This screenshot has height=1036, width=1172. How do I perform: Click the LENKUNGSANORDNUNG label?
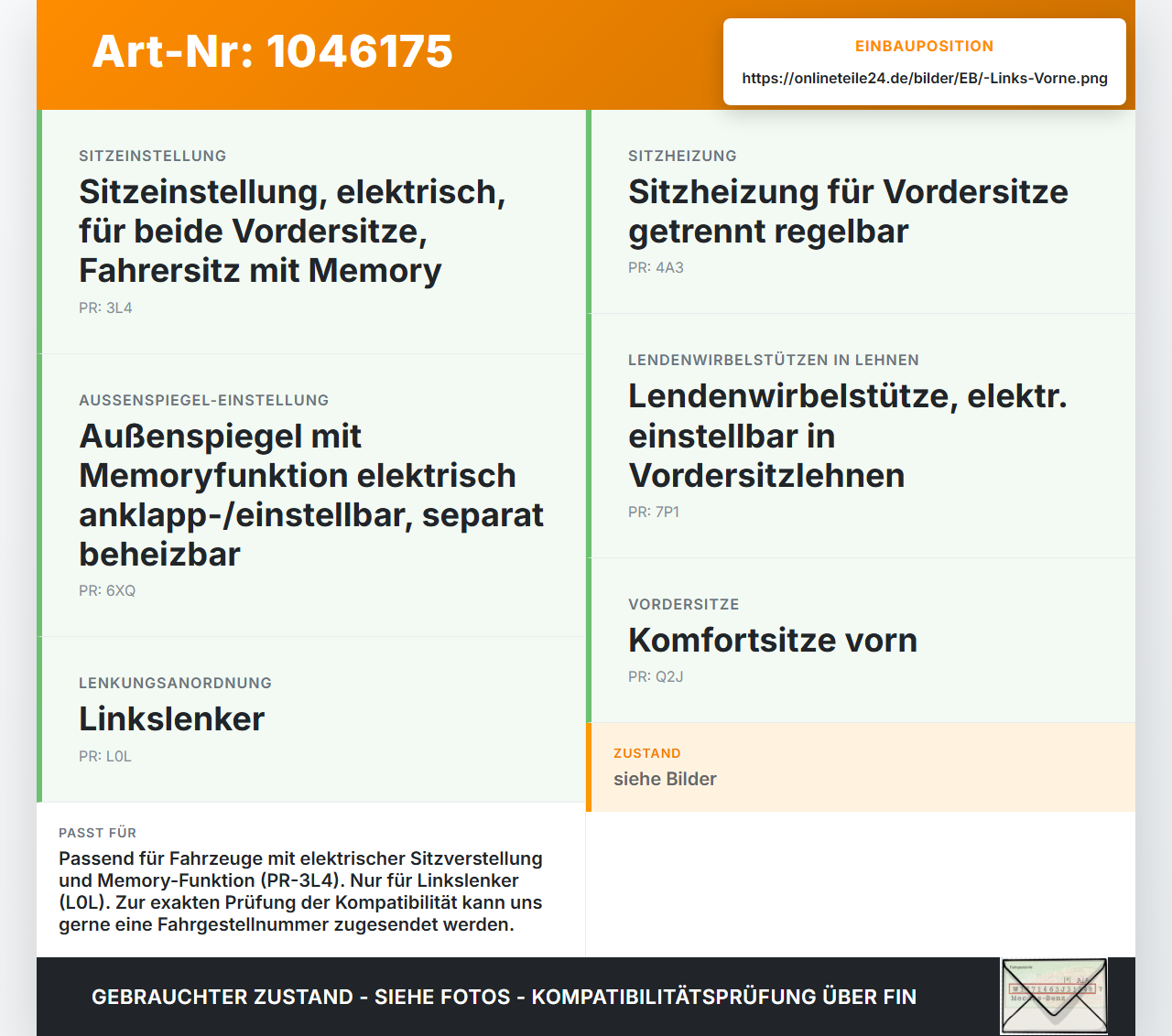(175, 683)
